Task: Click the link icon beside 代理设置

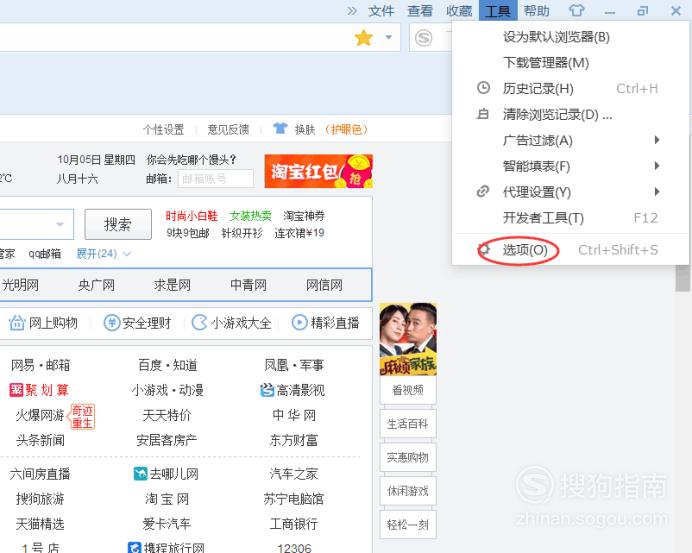Action: click(483, 192)
